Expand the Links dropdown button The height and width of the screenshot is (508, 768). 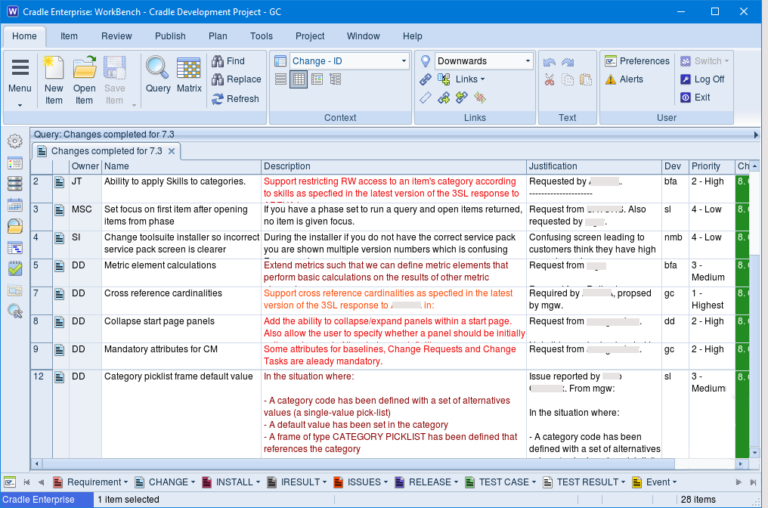point(470,79)
